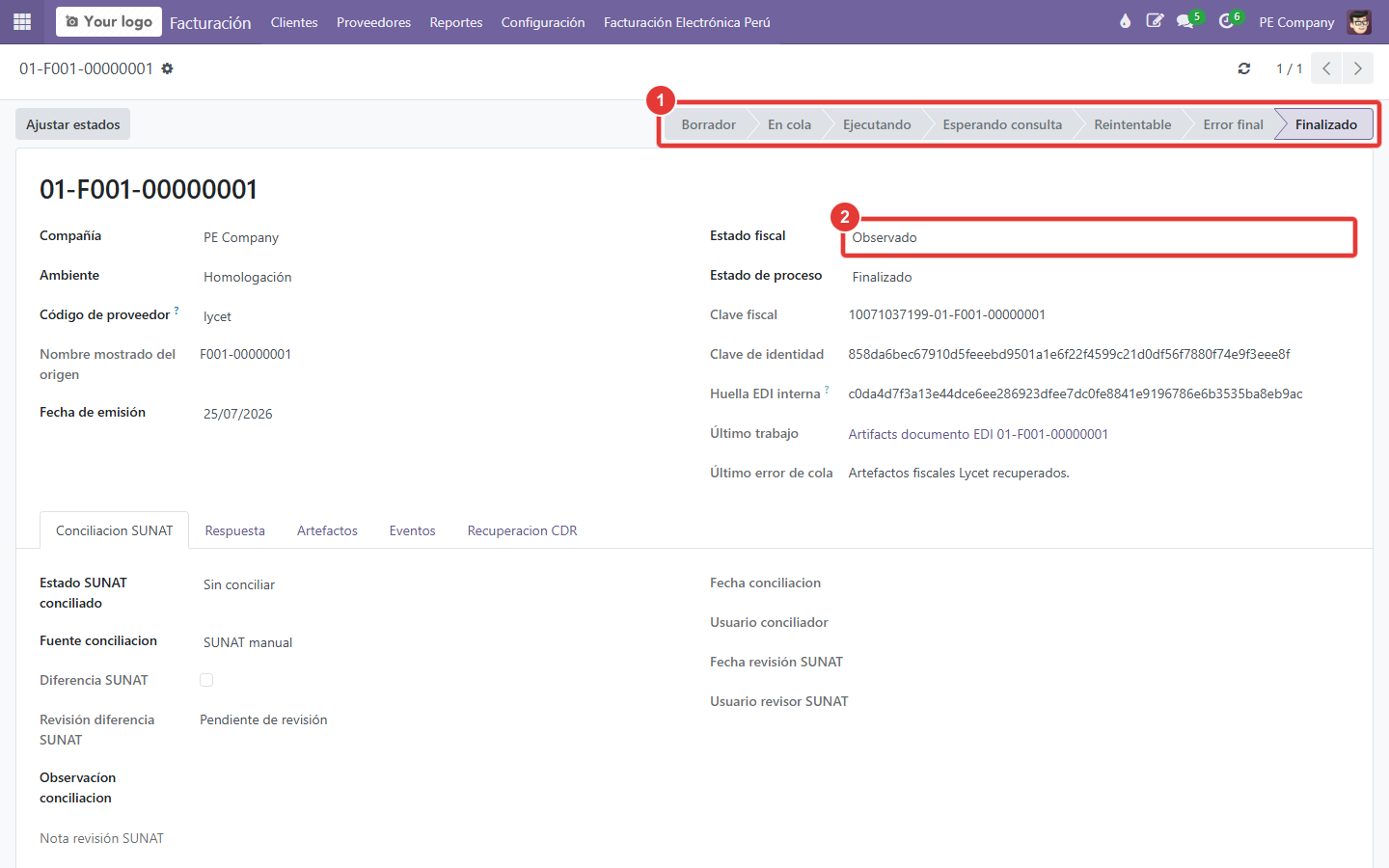Click the emission date 25/07/2026
Screen dimensions: 1389x868
[x=237, y=414]
